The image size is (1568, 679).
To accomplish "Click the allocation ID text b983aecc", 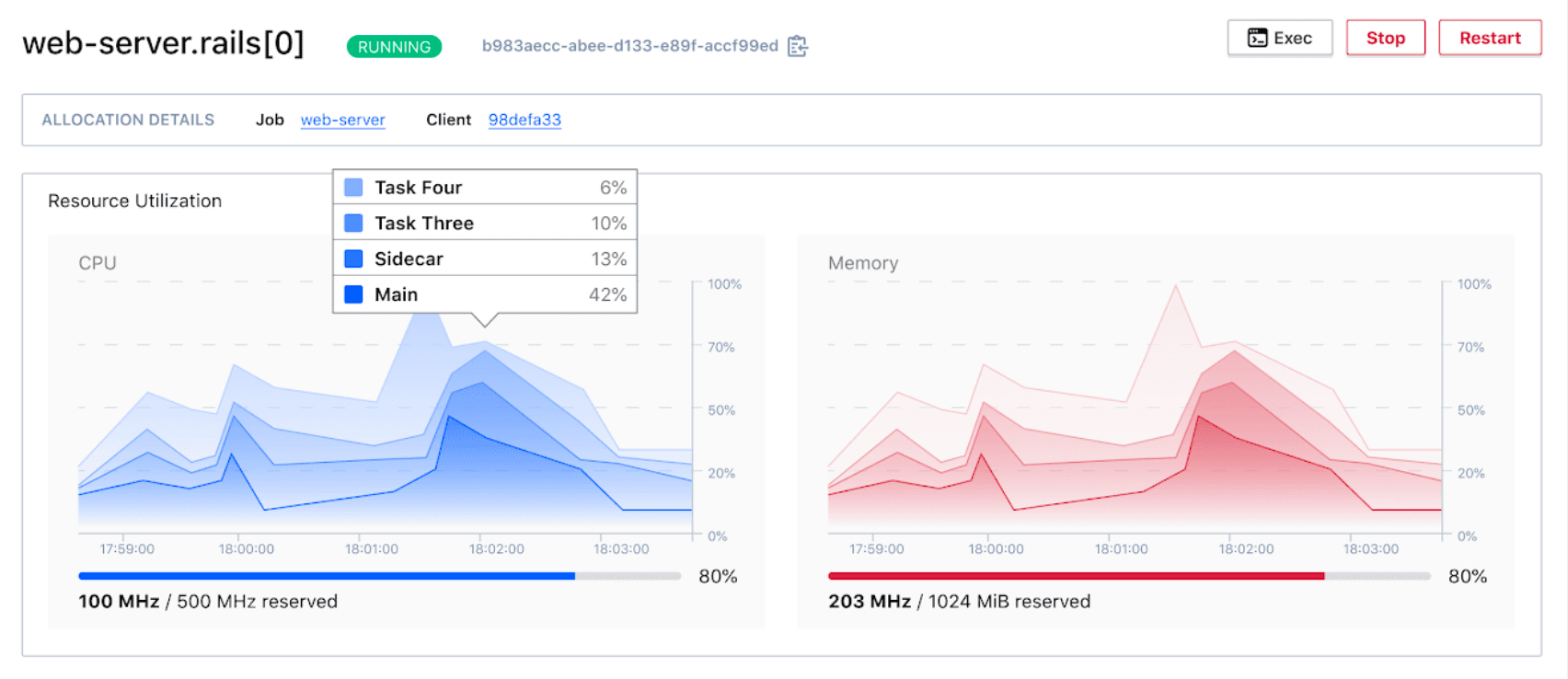I will 629,46.
